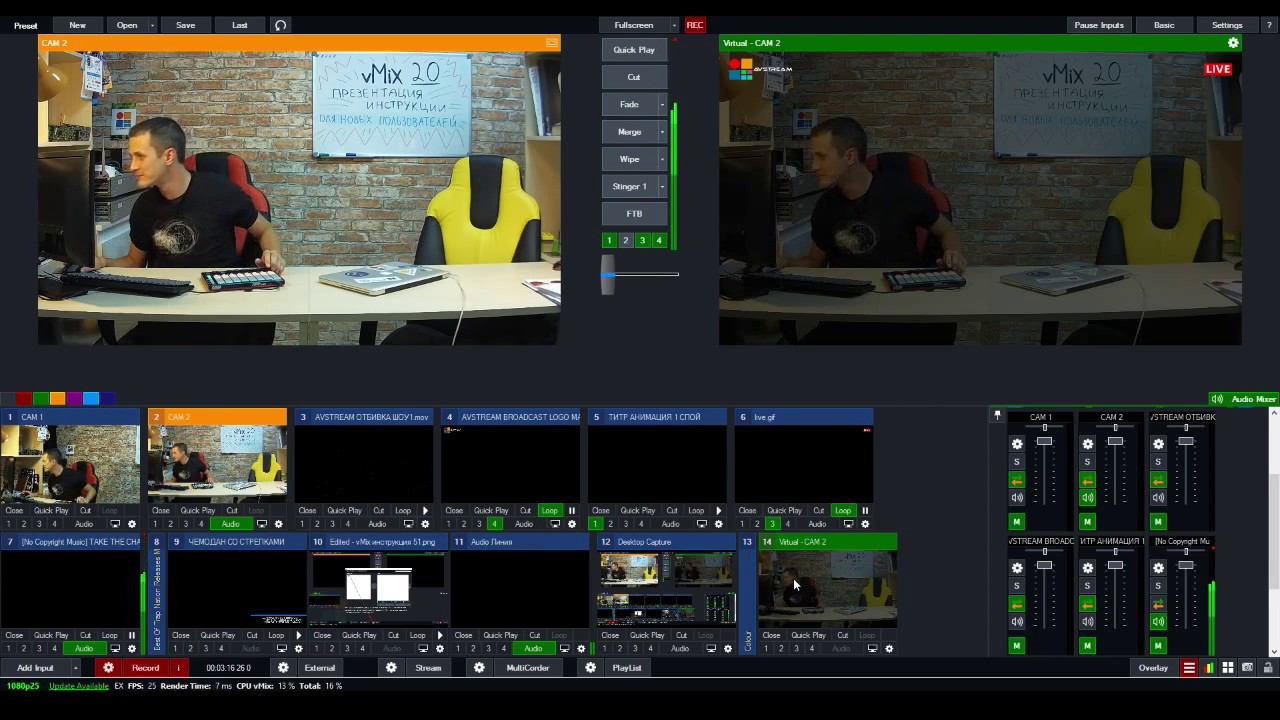The image size is (1280, 720).
Task: Open PlayList settings gear
Action: coord(591,668)
